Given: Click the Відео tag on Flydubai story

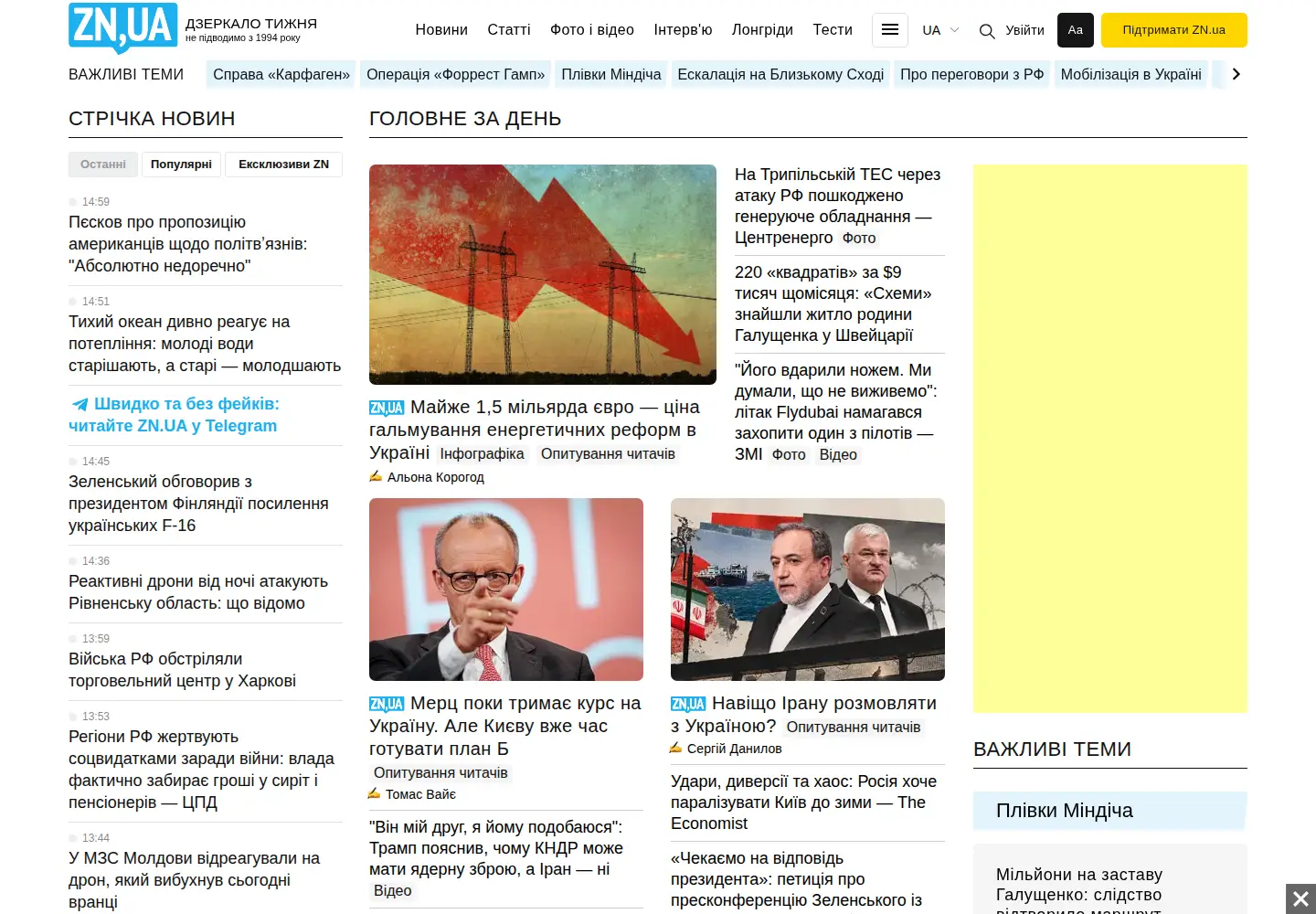Looking at the screenshot, I should (838, 455).
